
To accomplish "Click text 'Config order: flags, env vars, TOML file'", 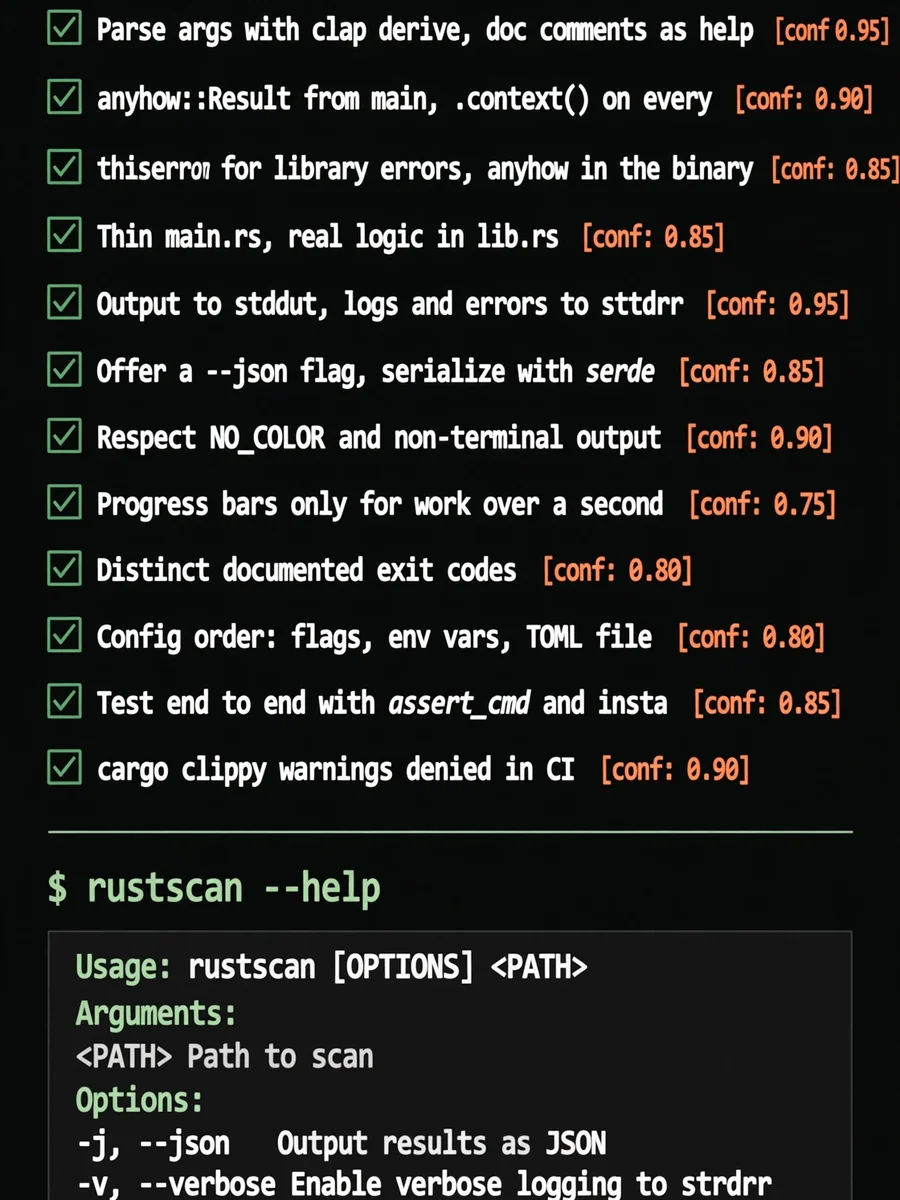I will point(374,636).
